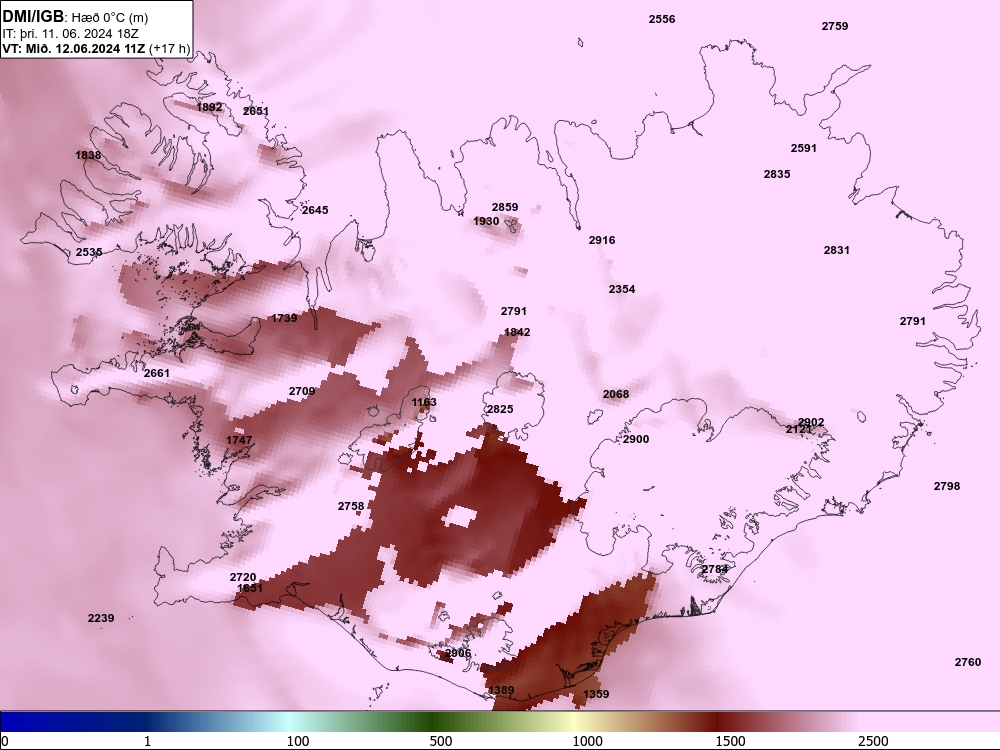Click the 2825 height label
Viewport: 1000px width, 750px height.
point(500,409)
